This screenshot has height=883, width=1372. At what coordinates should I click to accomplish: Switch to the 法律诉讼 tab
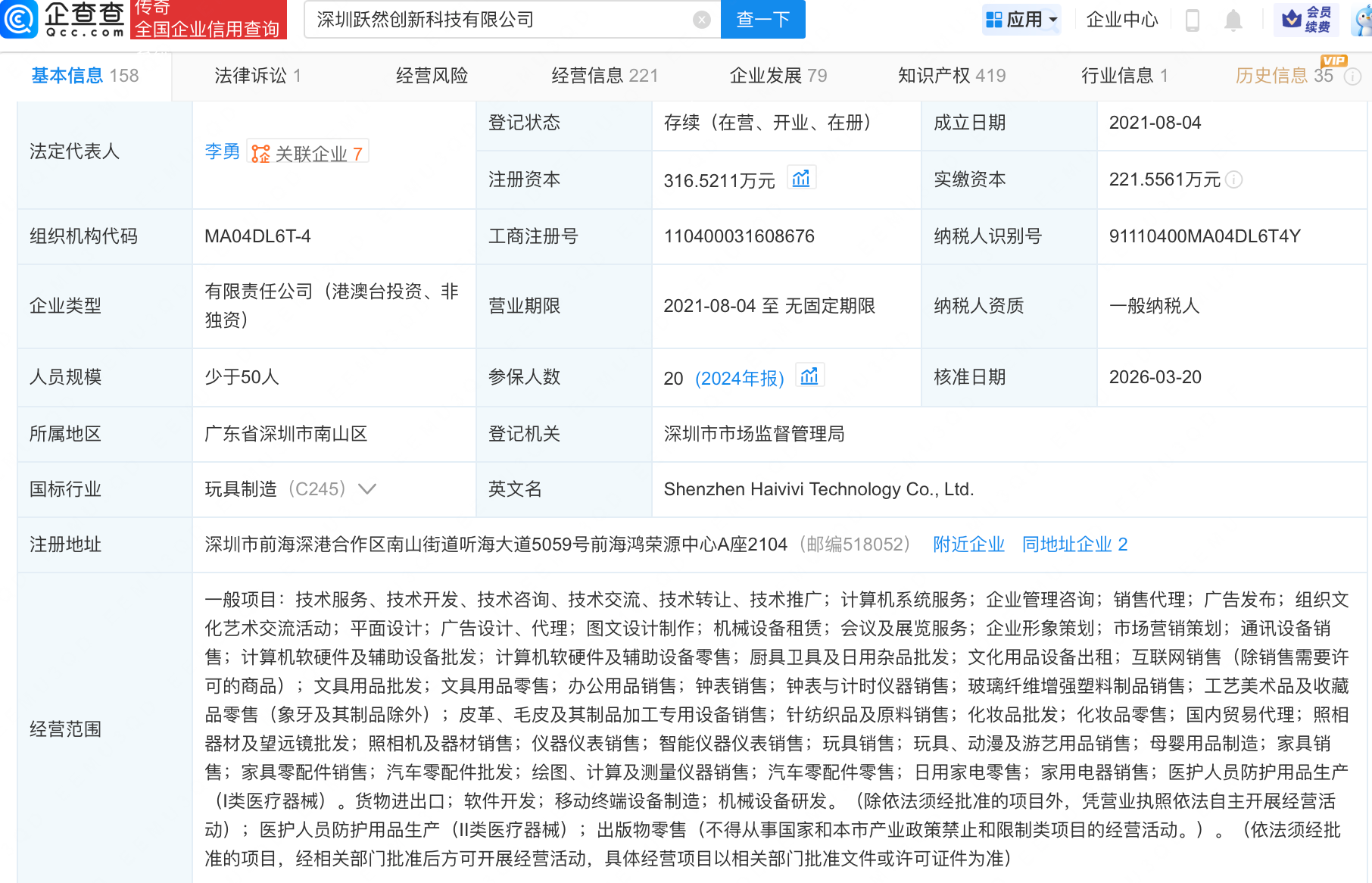[258, 76]
